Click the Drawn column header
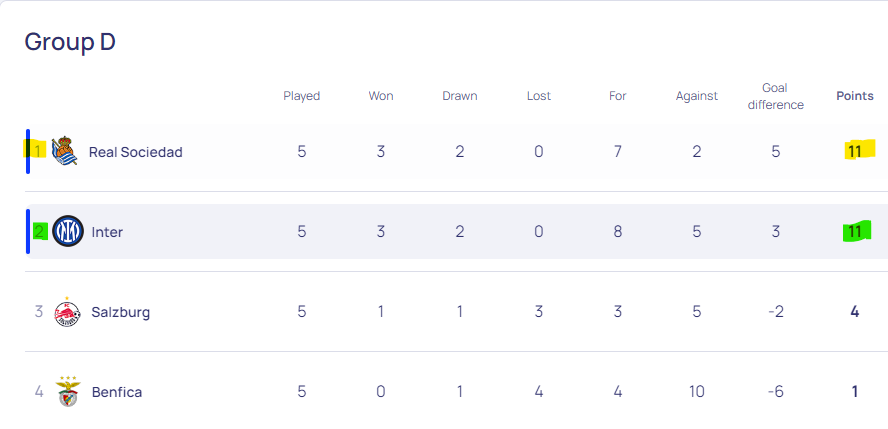The image size is (888, 429). click(459, 96)
